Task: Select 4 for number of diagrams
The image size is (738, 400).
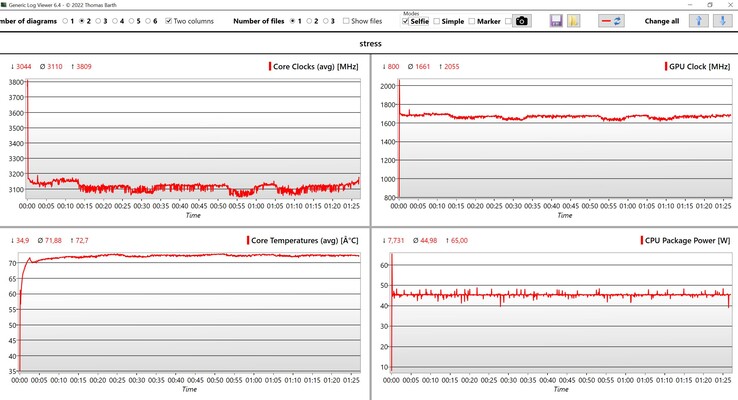Action: [x=119, y=21]
